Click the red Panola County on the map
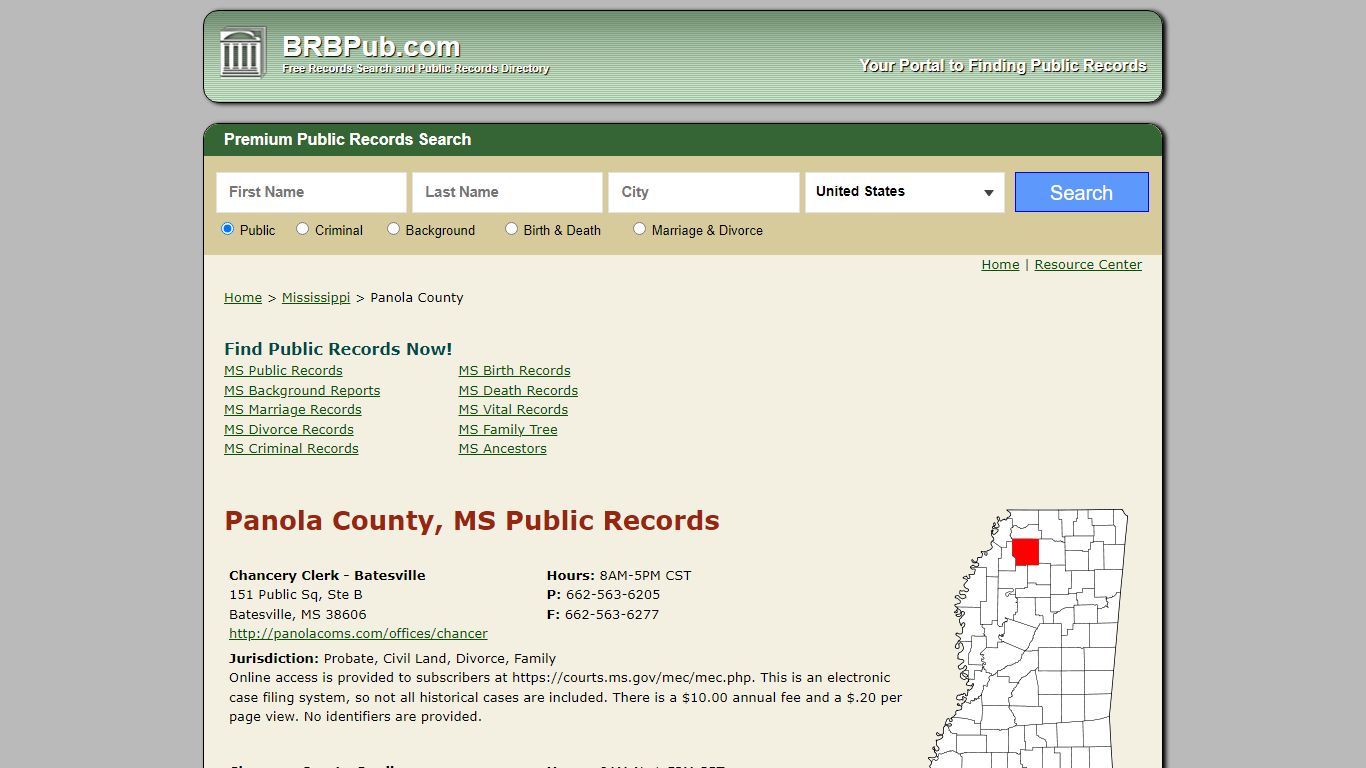This screenshot has height=768, width=1366. click(1026, 552)
